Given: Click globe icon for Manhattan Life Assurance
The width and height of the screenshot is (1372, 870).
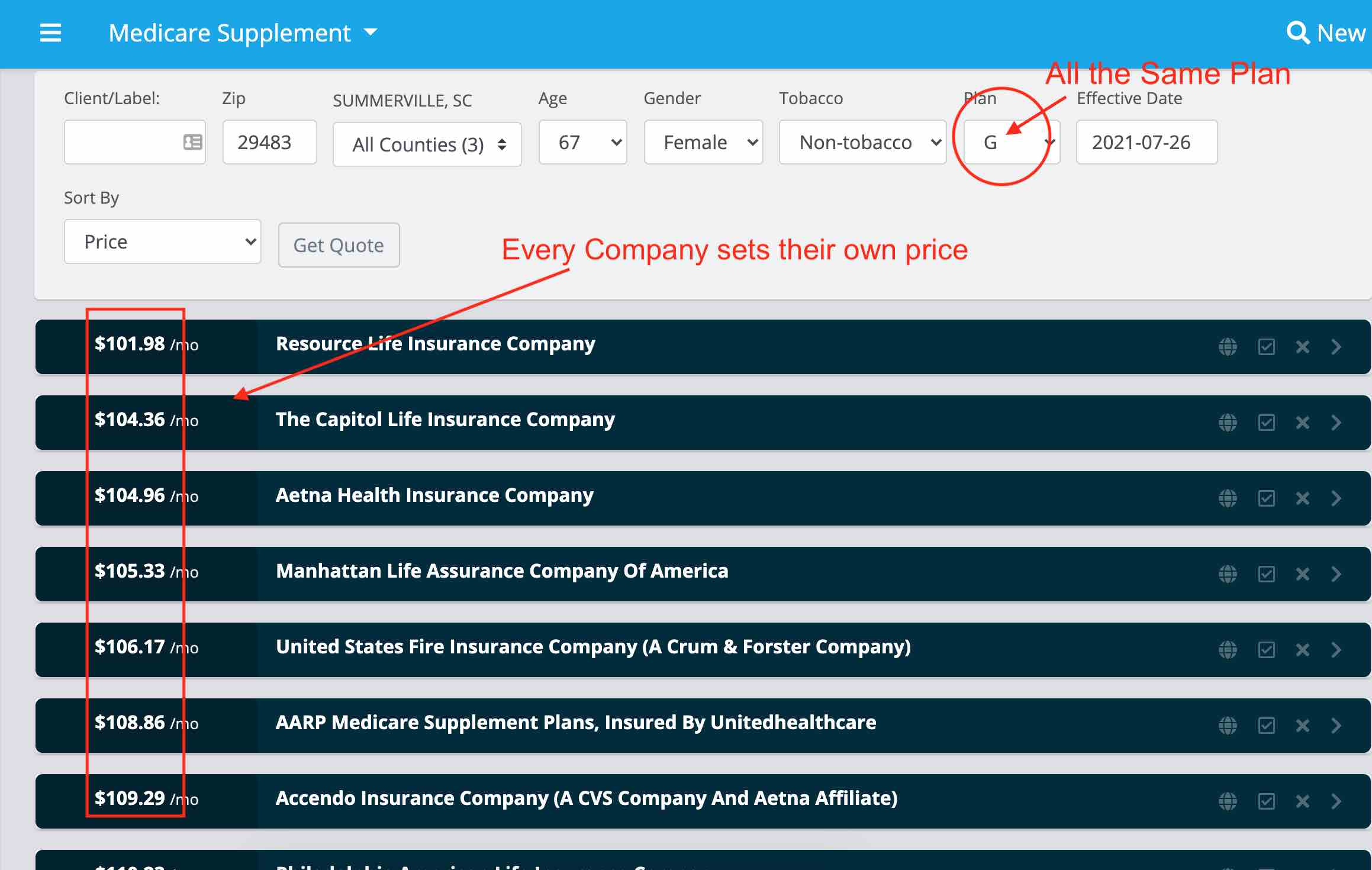Looking at the screenshot, I should (1228, 574).
